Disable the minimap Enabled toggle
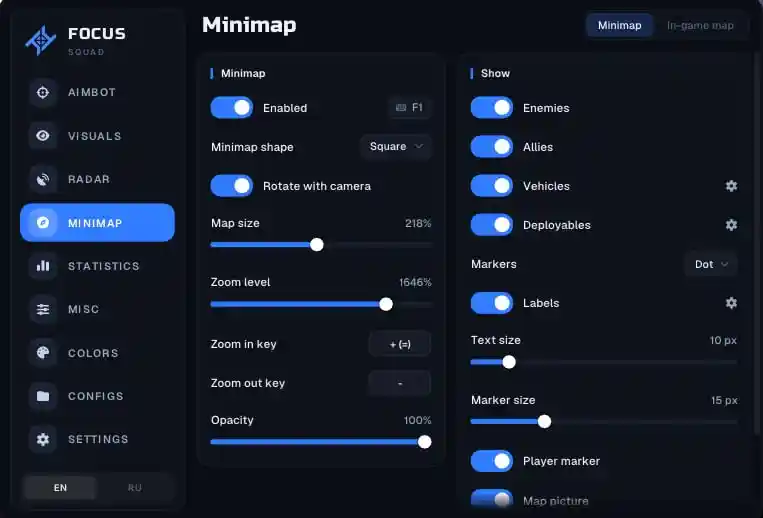Image resolution: width=763 pixels, height=518 pixels. (x=232, y=107)
